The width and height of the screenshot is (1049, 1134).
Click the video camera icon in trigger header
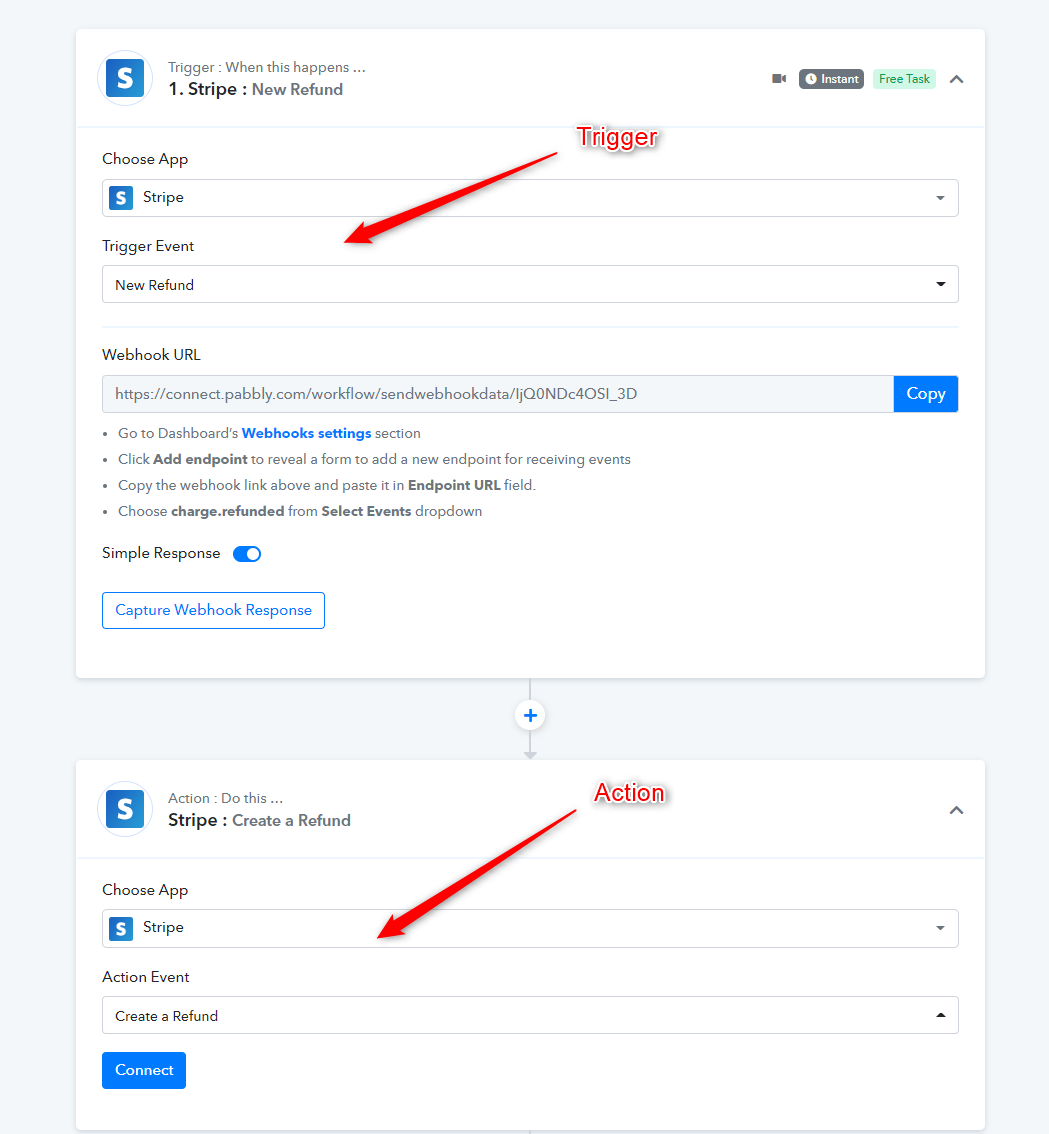click(779, 79)
